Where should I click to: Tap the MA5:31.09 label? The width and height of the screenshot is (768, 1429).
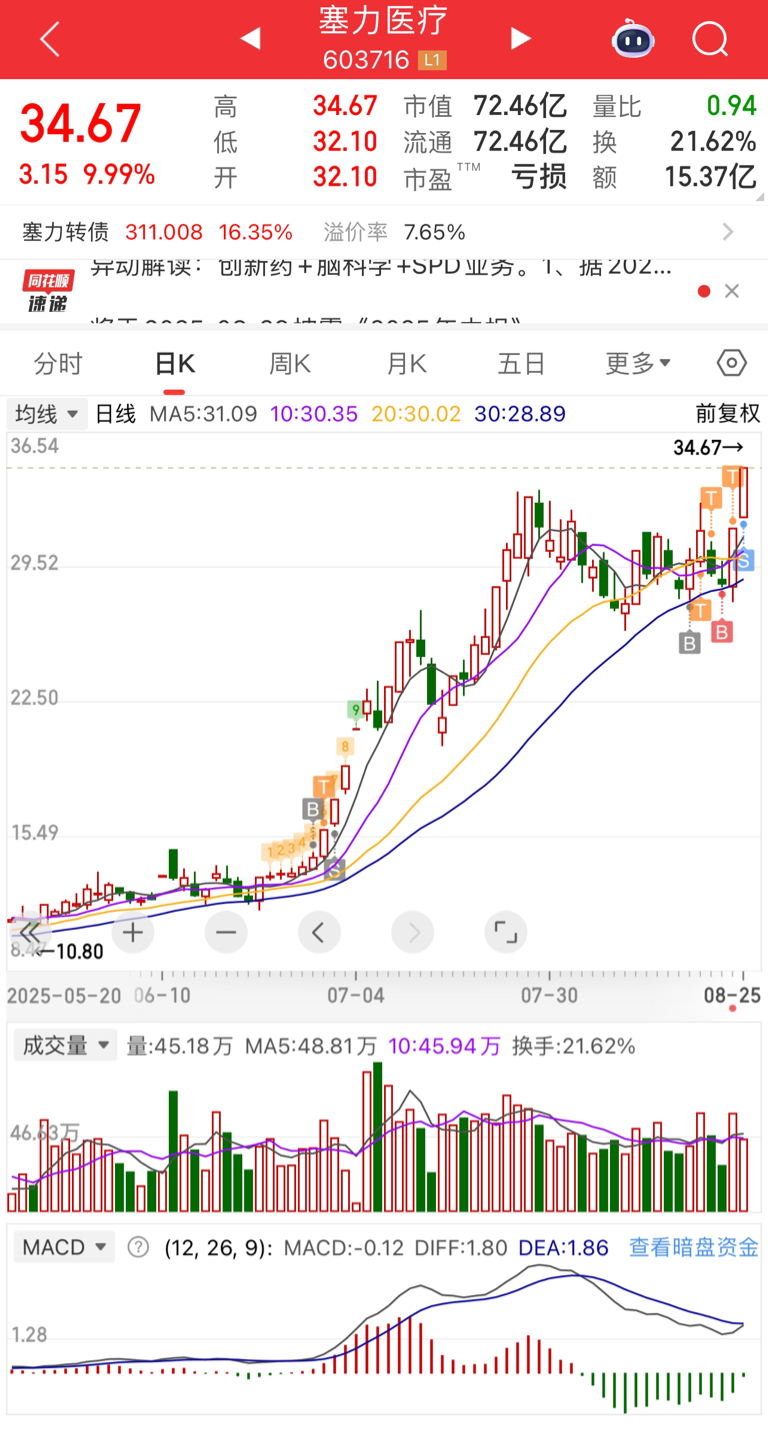click(203, 413)
